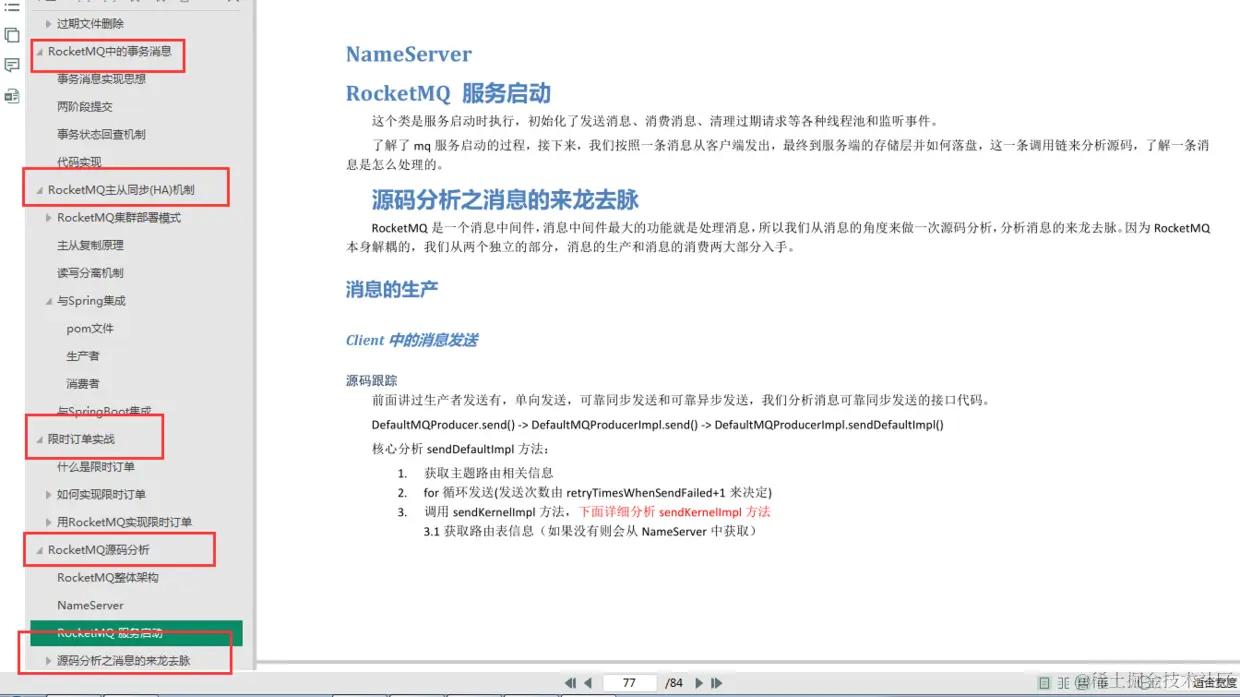Click the RocketMQ中的事务消息 outline title

coord(109,51)
